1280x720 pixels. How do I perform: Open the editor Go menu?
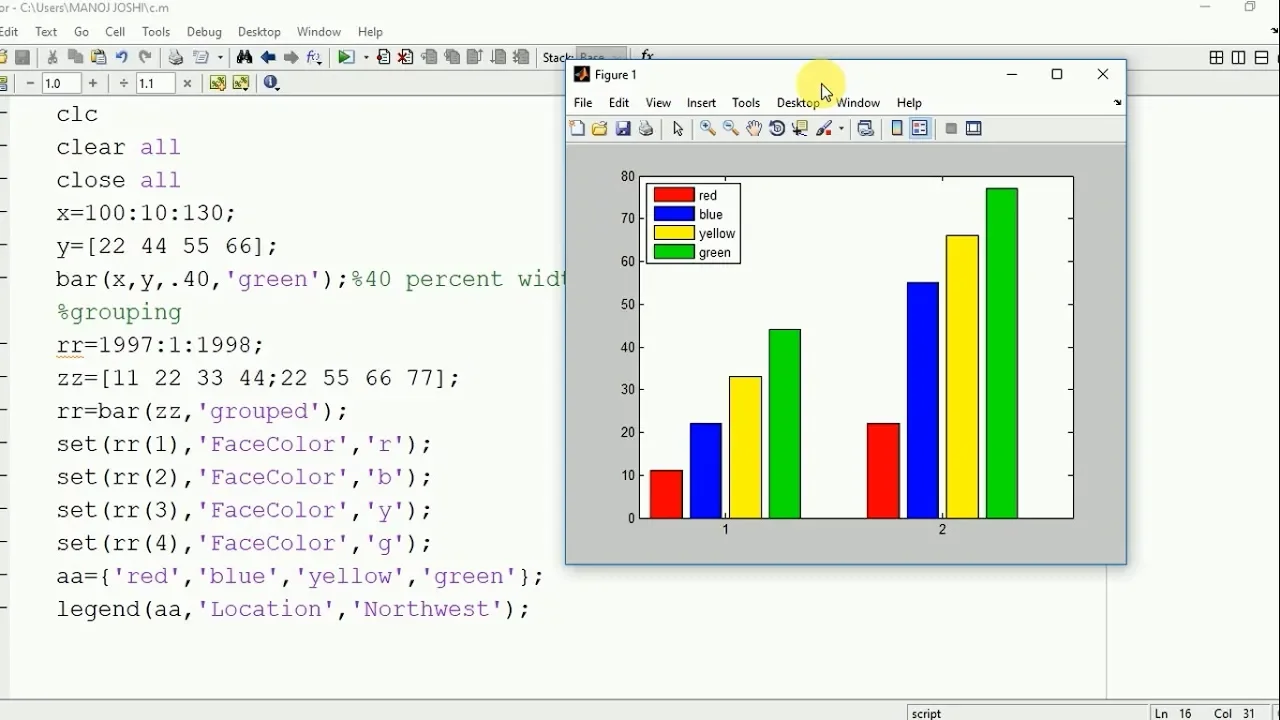tap(82, 32)
